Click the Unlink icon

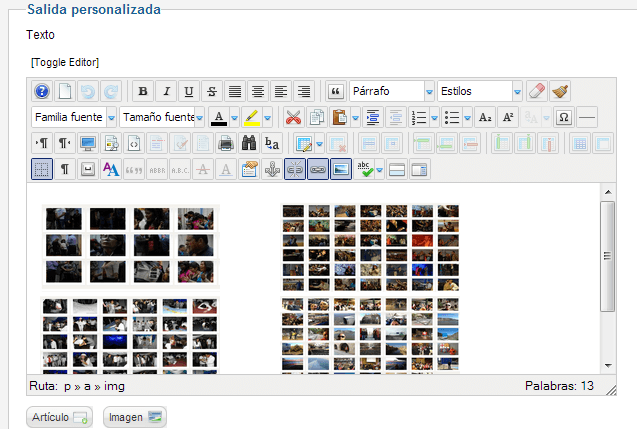coord(295,169)
